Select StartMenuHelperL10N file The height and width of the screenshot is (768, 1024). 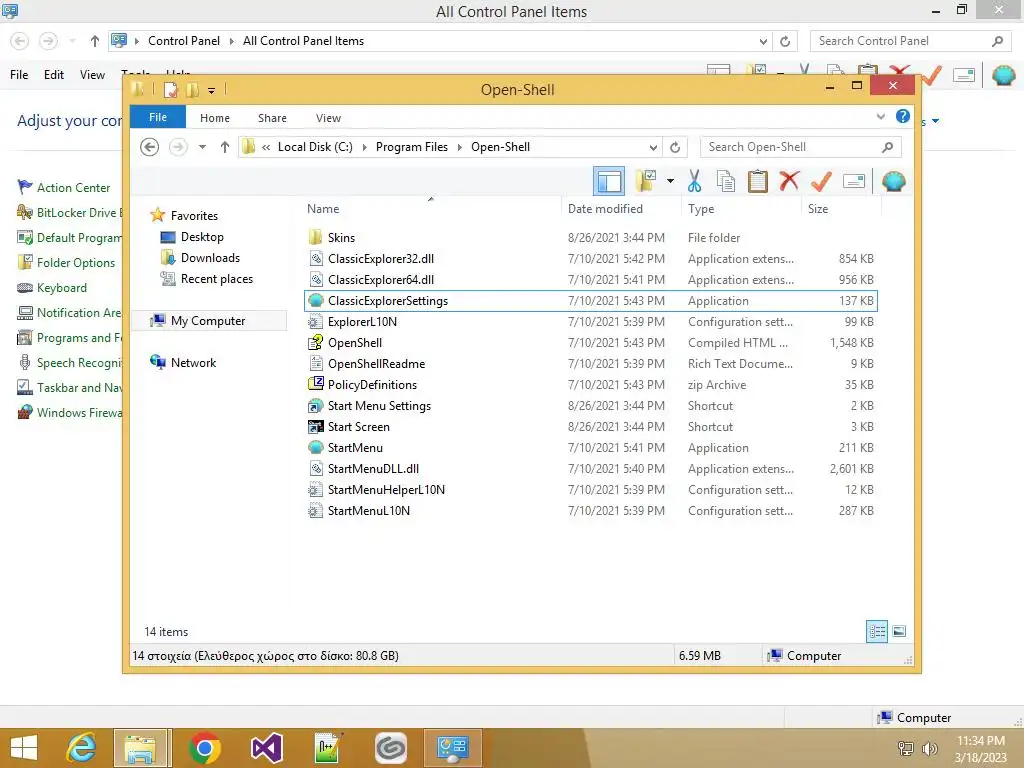(591, 490)
